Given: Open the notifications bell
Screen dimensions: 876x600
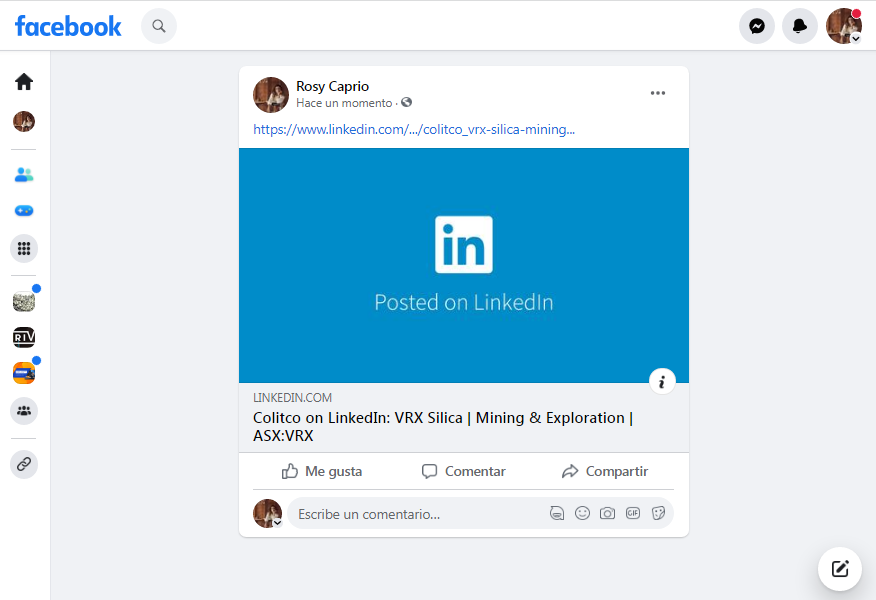Looking at the screenshot, I should coord(799,26).
